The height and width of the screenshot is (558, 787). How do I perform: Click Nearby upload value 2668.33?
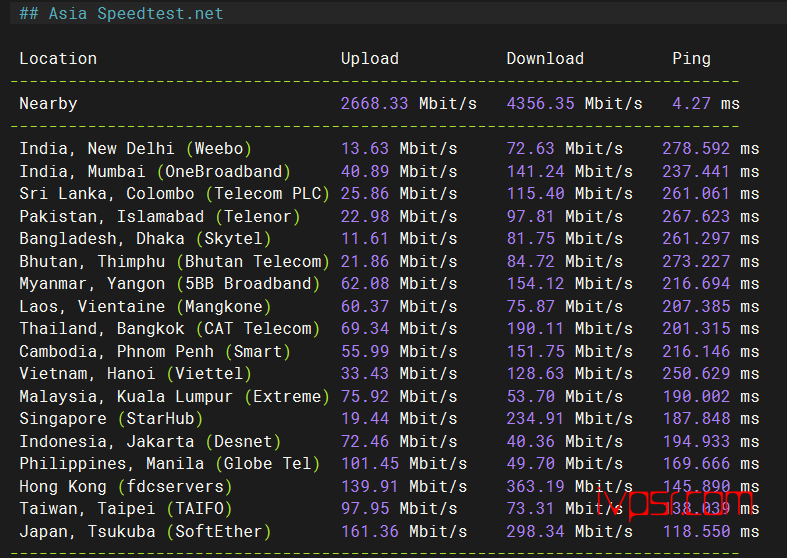tap(374, 103)
